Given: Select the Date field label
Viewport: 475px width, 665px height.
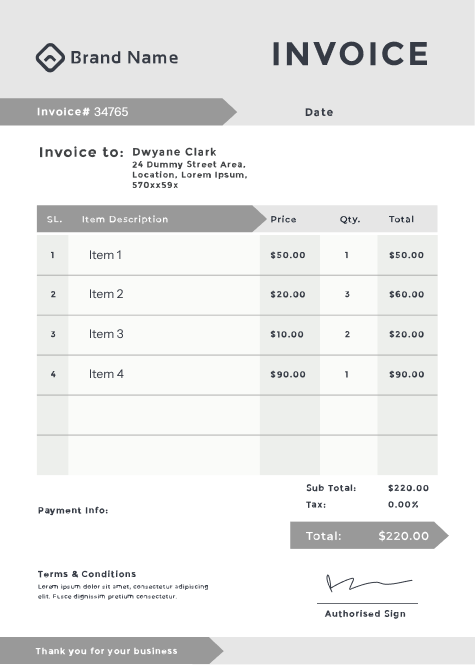Looking at the screenshot, I should coord(319,112).
